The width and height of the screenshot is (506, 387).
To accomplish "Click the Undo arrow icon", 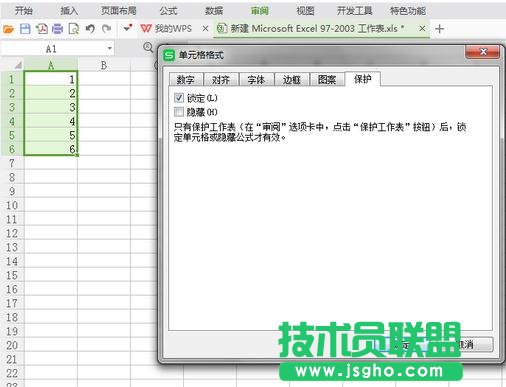I will pyautogui.click(x=90, y=29).
